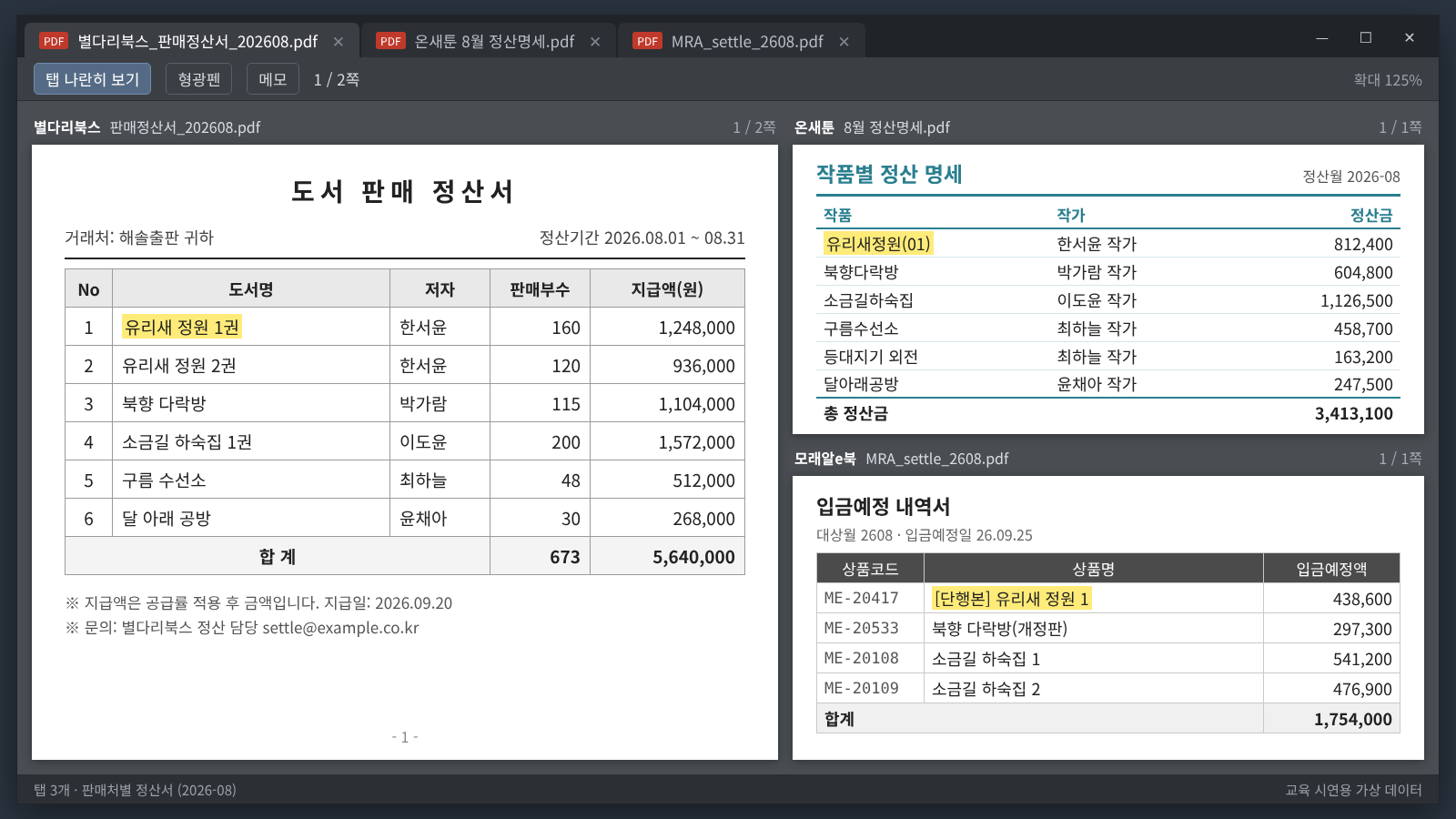This screenshot has height=819, width=1456.
Task: Select the 별다리북스_판매정산서_202608.pdf tab
Action: [191, 41]
